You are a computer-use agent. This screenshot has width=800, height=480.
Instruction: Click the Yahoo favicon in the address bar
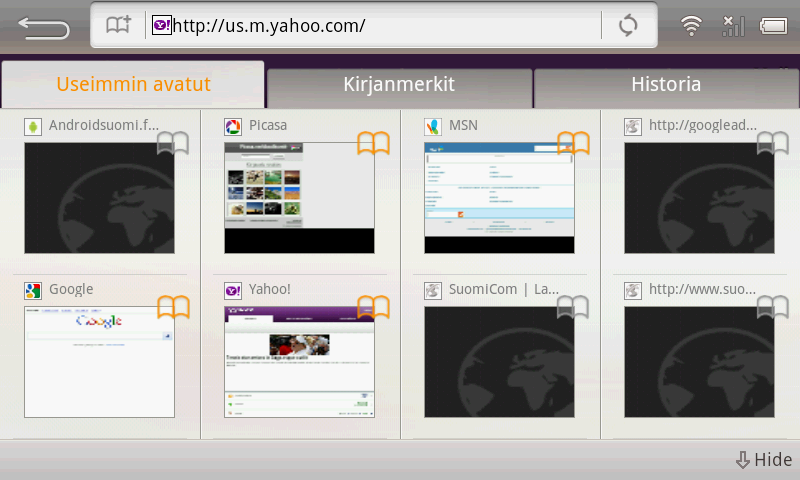[x=161, y=26]
